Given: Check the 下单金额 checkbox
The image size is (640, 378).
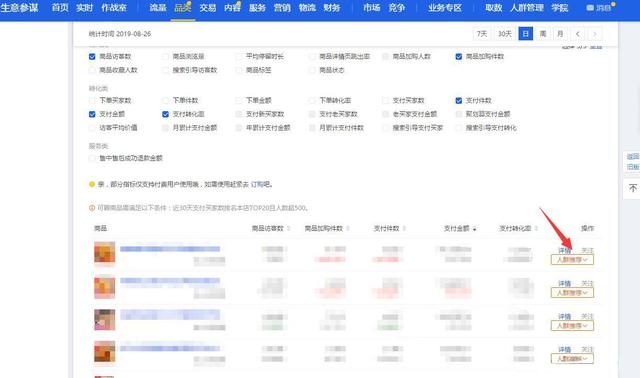Looking at the screenshot, I should 239,100.
